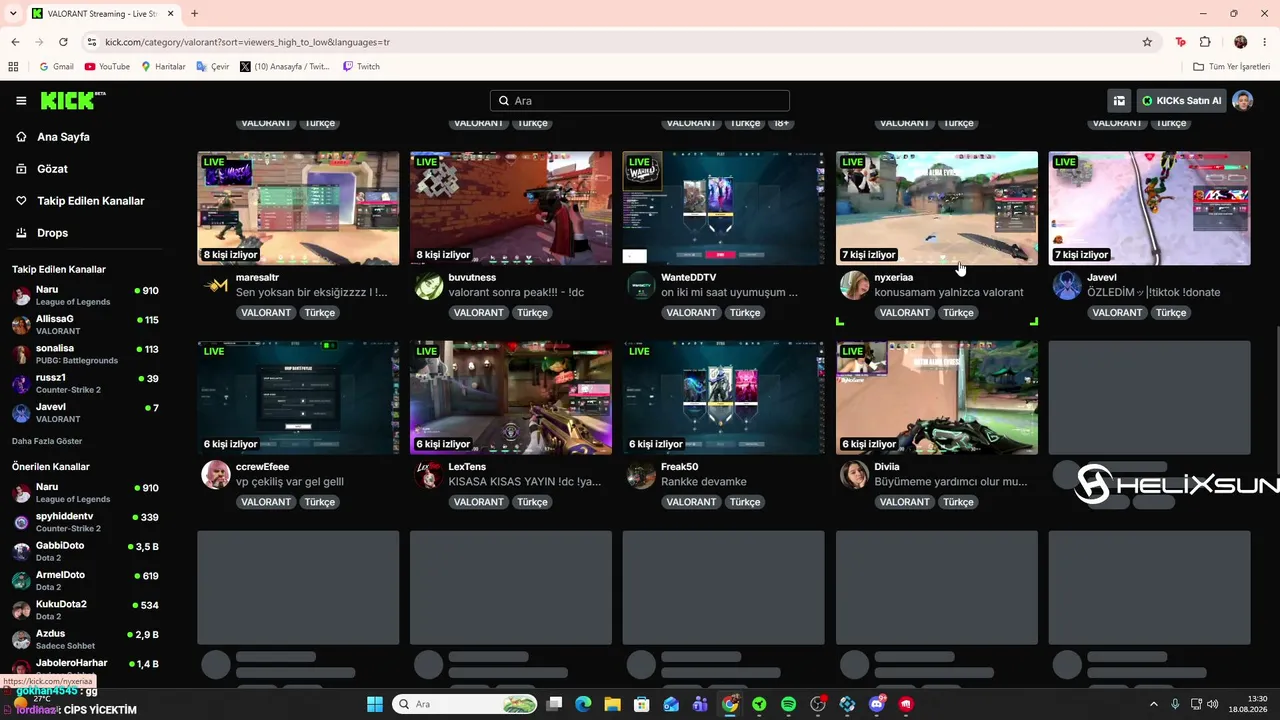This screenshot has height=720, width=1280.
Task: Open Freak50's stream title Rankke devamke
Action: [704, 482]
